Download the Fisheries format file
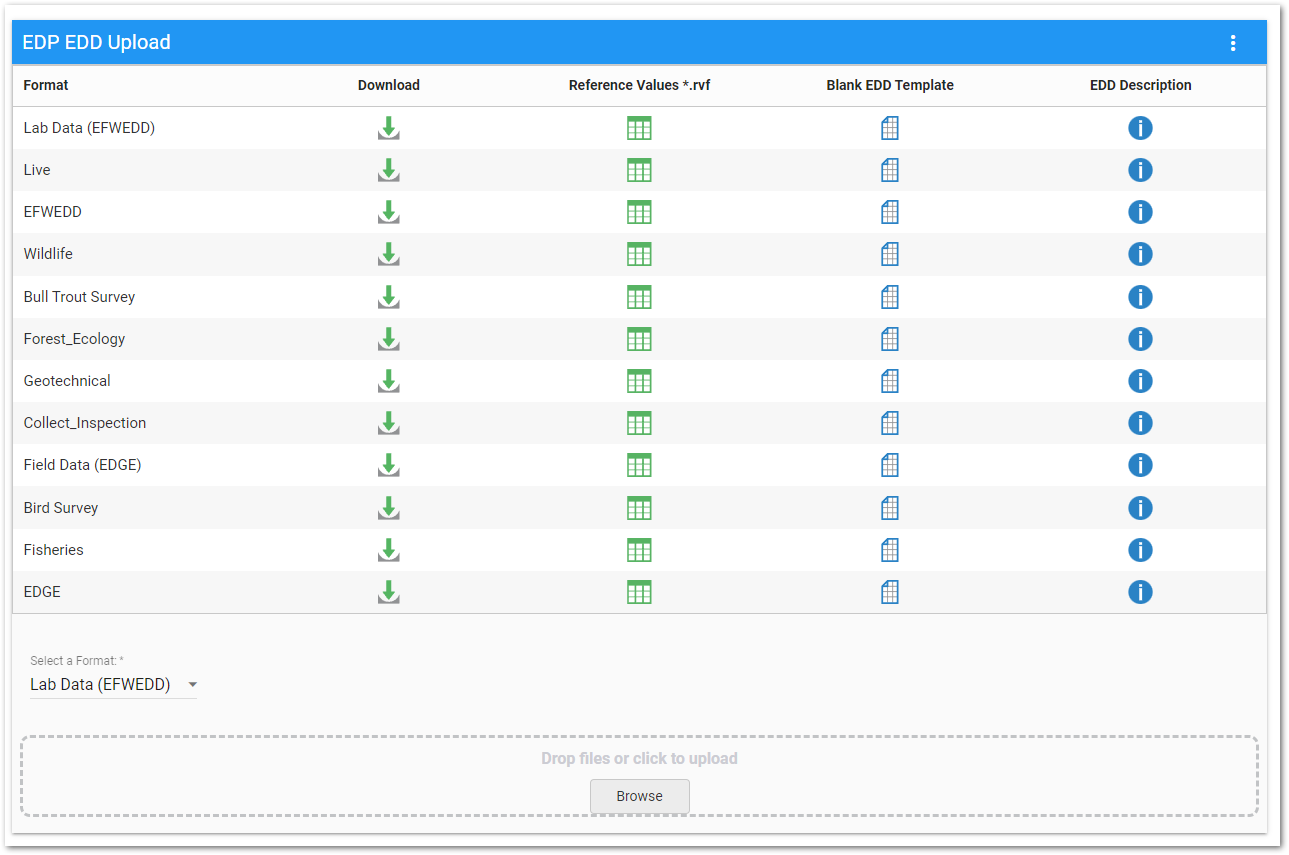The width and height of the screenshot is (1289, 855). (x=389, y=550)
